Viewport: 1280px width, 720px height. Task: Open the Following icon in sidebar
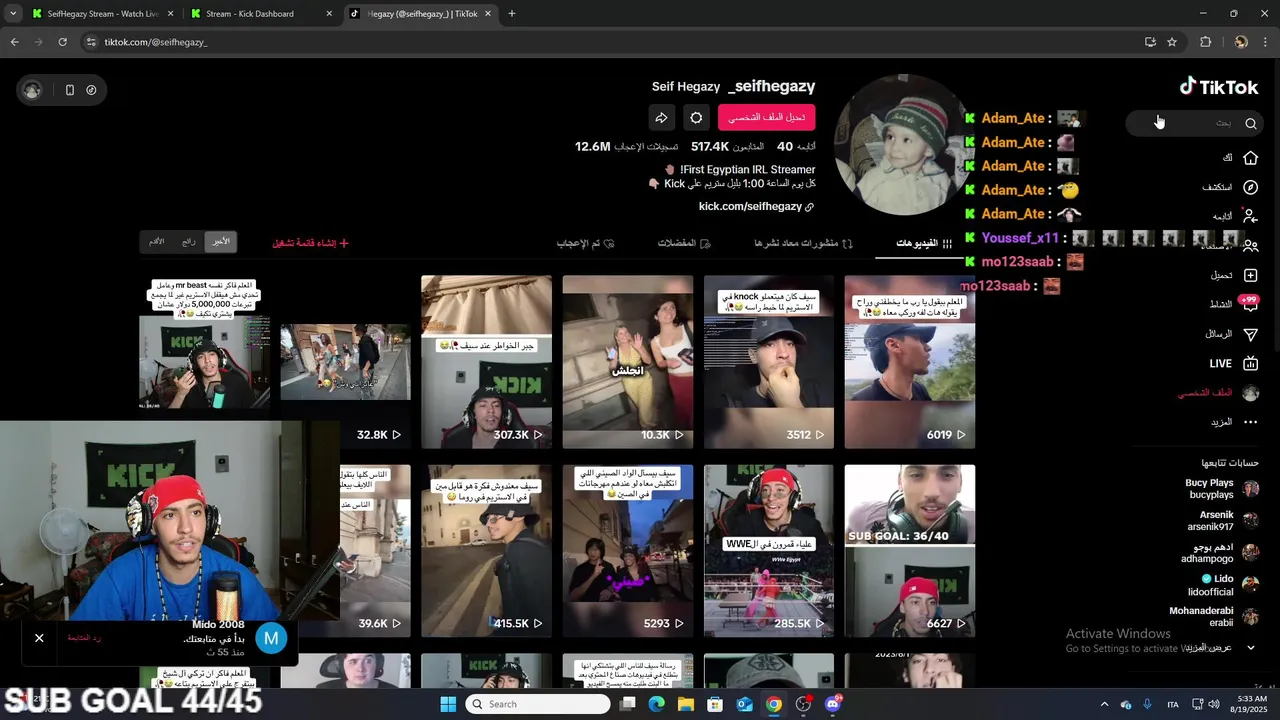pos(1250,216)
